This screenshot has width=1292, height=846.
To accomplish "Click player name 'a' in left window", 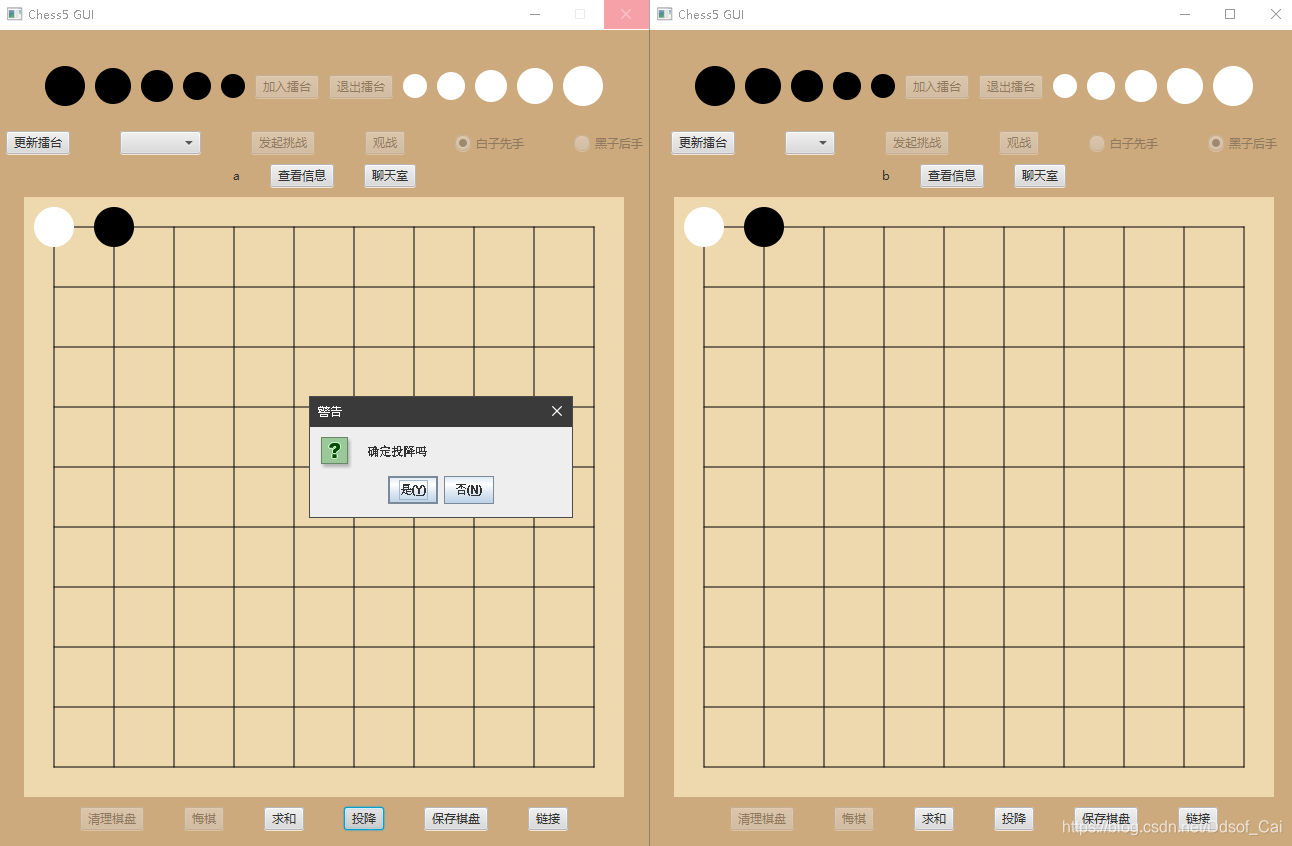I will tap(237, 176).
